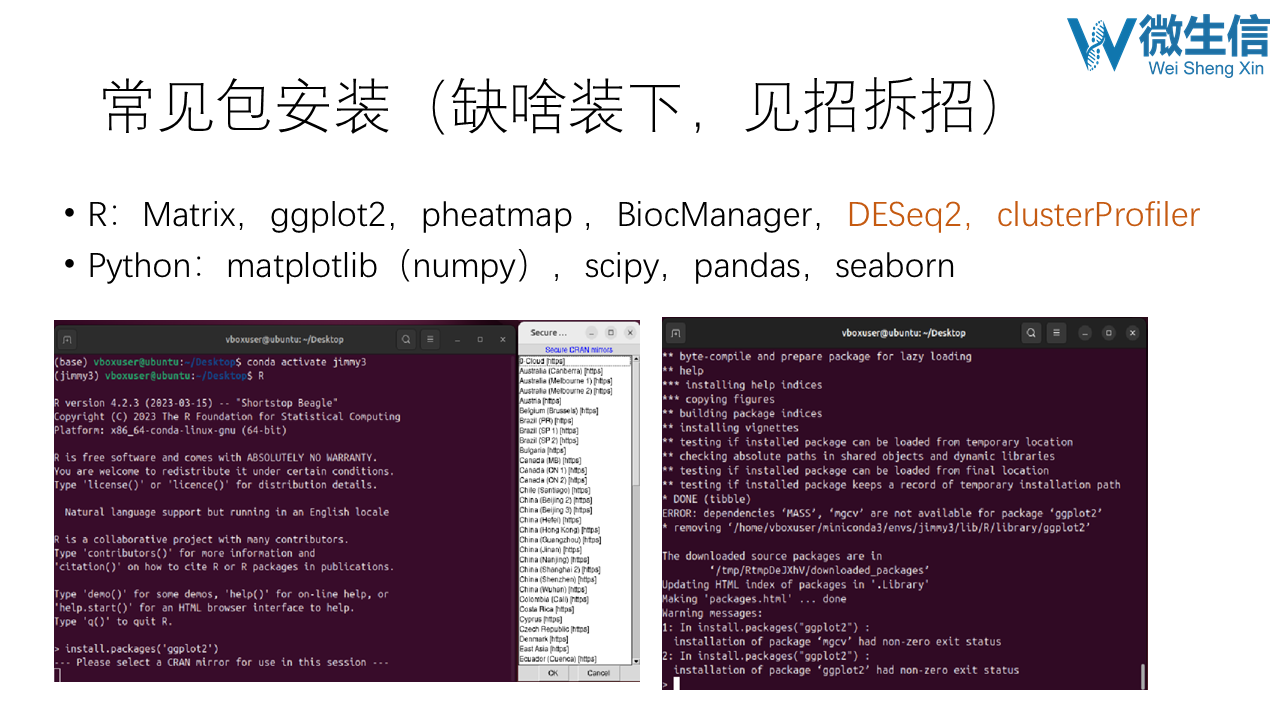Image resolution: width=1280 pixels, height=720 pixels.
Task: Click the orange "clusterProfiler" text on the slide
Action: point(1098,215)
